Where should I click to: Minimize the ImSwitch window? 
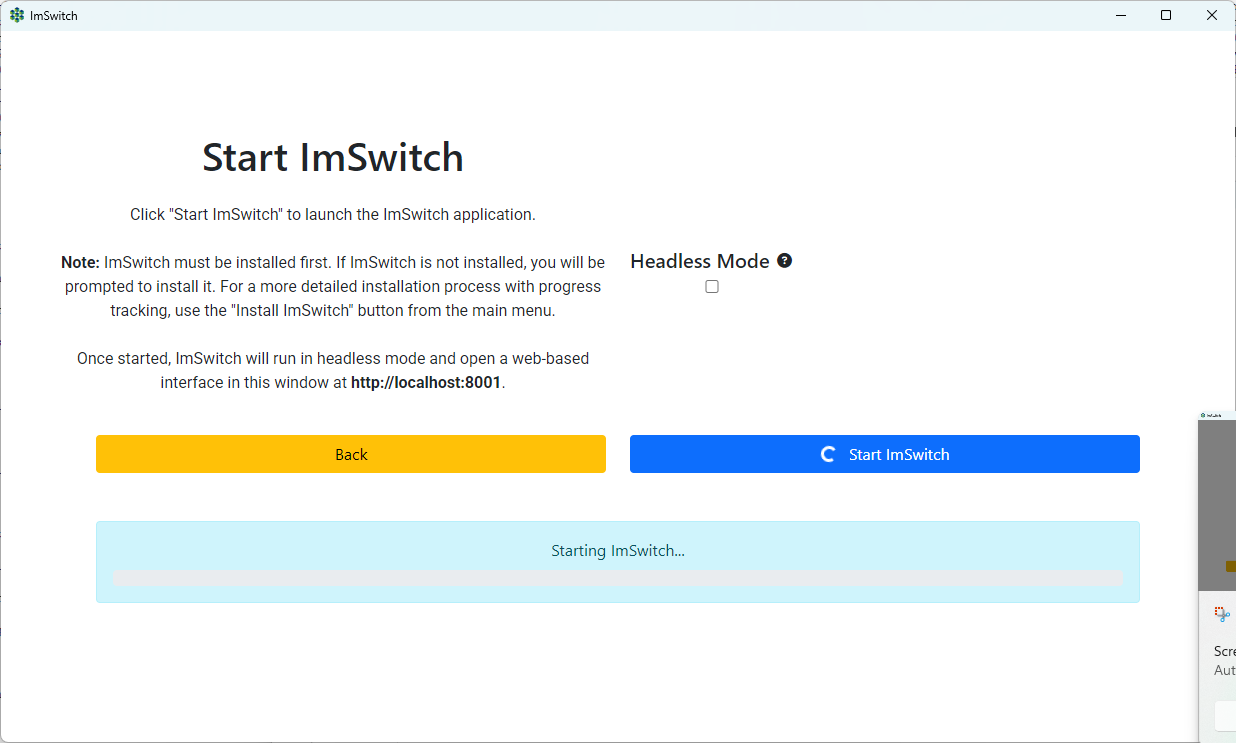pyautogui.click(x=1119, y=15)
